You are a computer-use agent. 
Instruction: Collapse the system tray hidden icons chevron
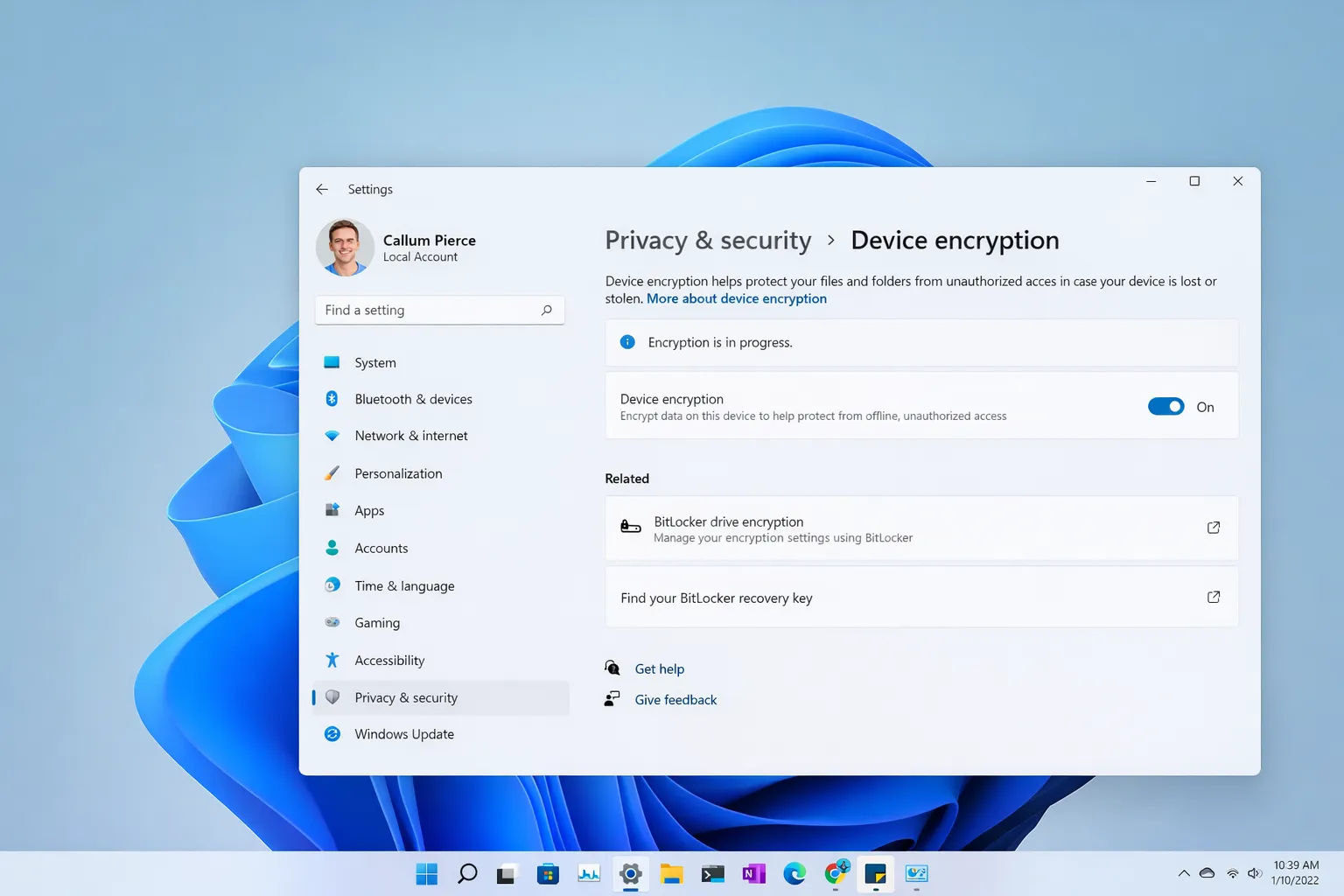click(x=1184, y=872)
